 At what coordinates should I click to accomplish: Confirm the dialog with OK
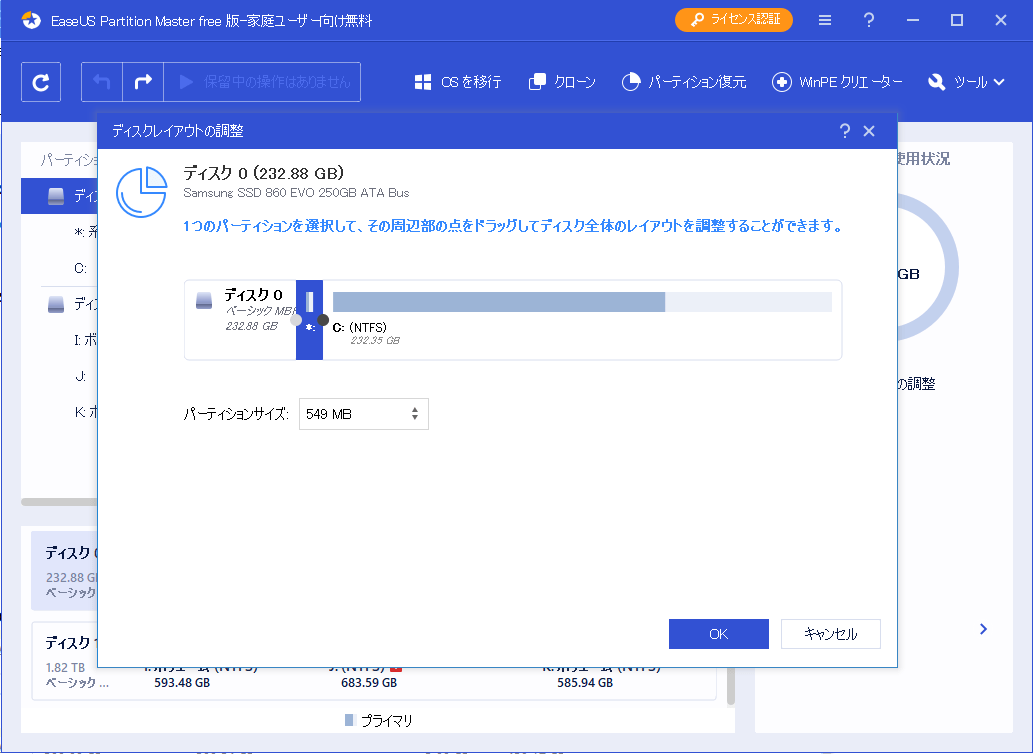click(x=719, y=633)
